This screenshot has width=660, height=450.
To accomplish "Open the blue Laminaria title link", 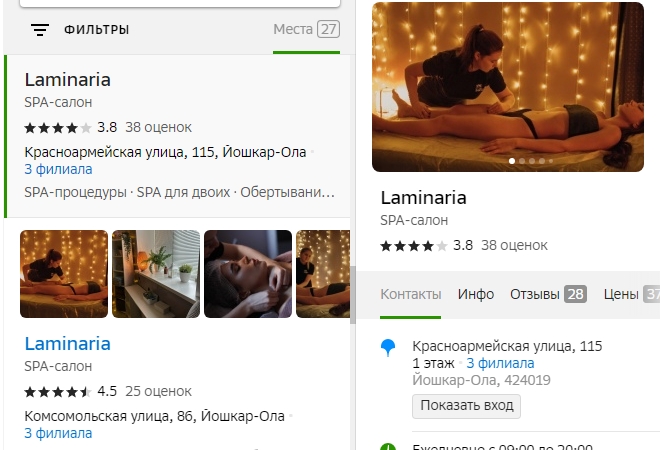I will pos(67,343).
